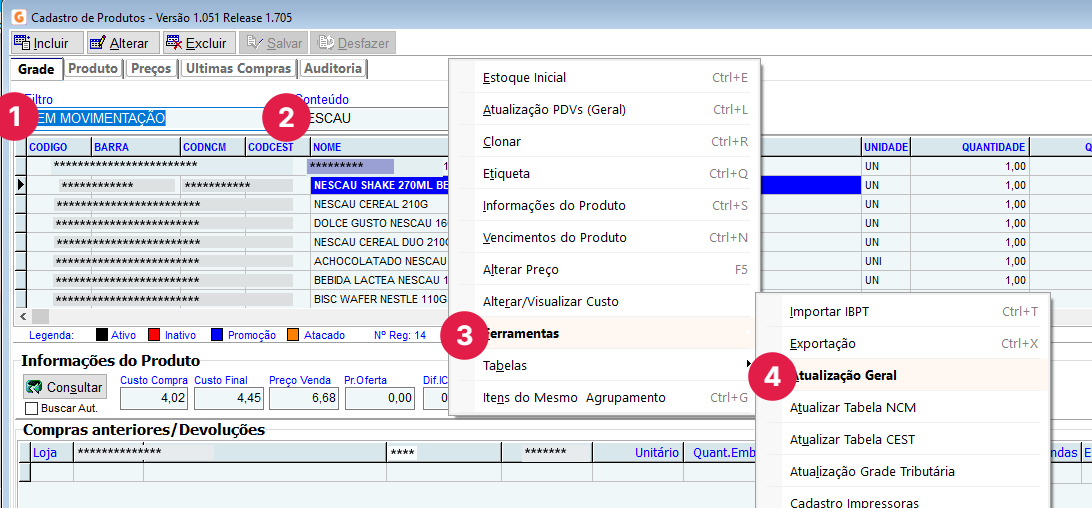The height and width of the screenshot is (508, 1092).
Task: Choose Atualização Grade Tributária entry
Action: (902, 472)
